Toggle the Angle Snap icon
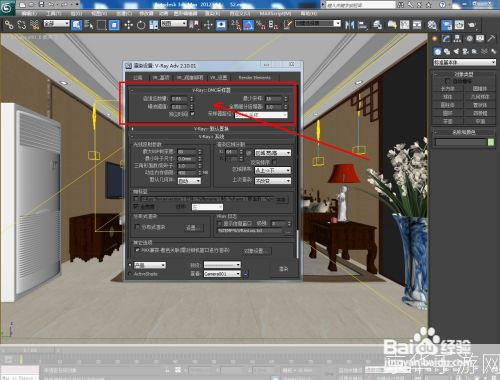Screen dimensions: 500x380 [248, 25]
